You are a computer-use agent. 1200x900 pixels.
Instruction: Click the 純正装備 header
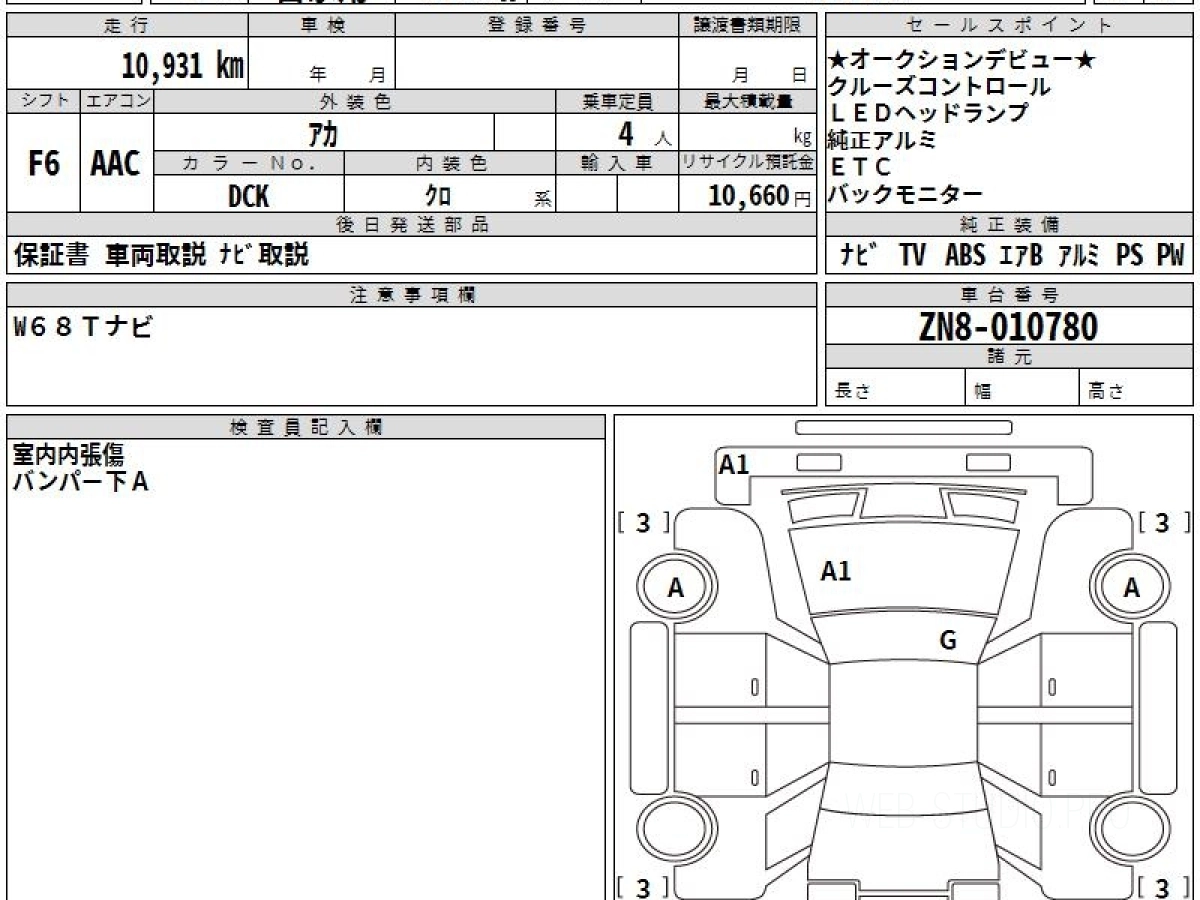[x=1010, y=225]
